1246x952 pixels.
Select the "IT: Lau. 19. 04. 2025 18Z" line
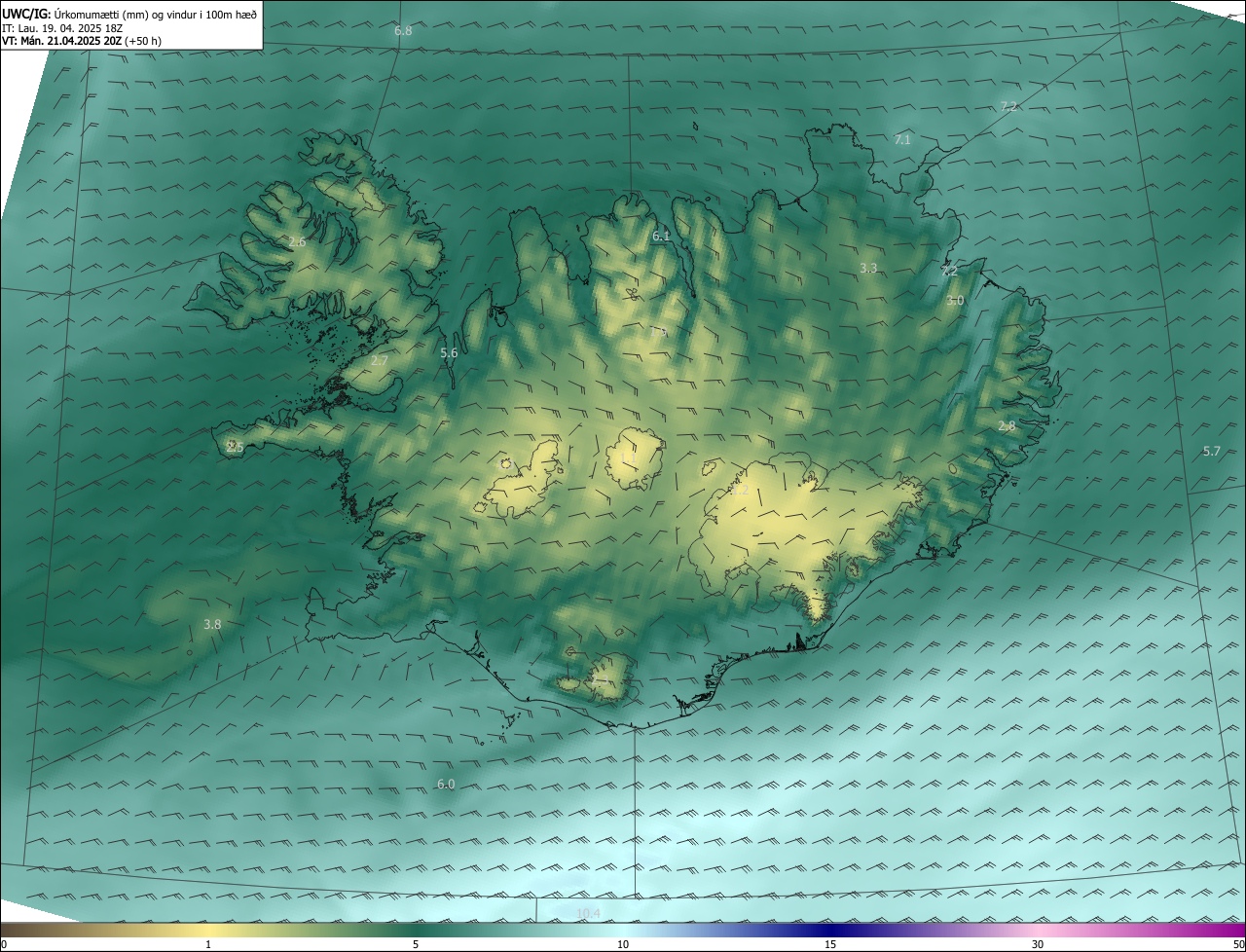pos(62,27)
